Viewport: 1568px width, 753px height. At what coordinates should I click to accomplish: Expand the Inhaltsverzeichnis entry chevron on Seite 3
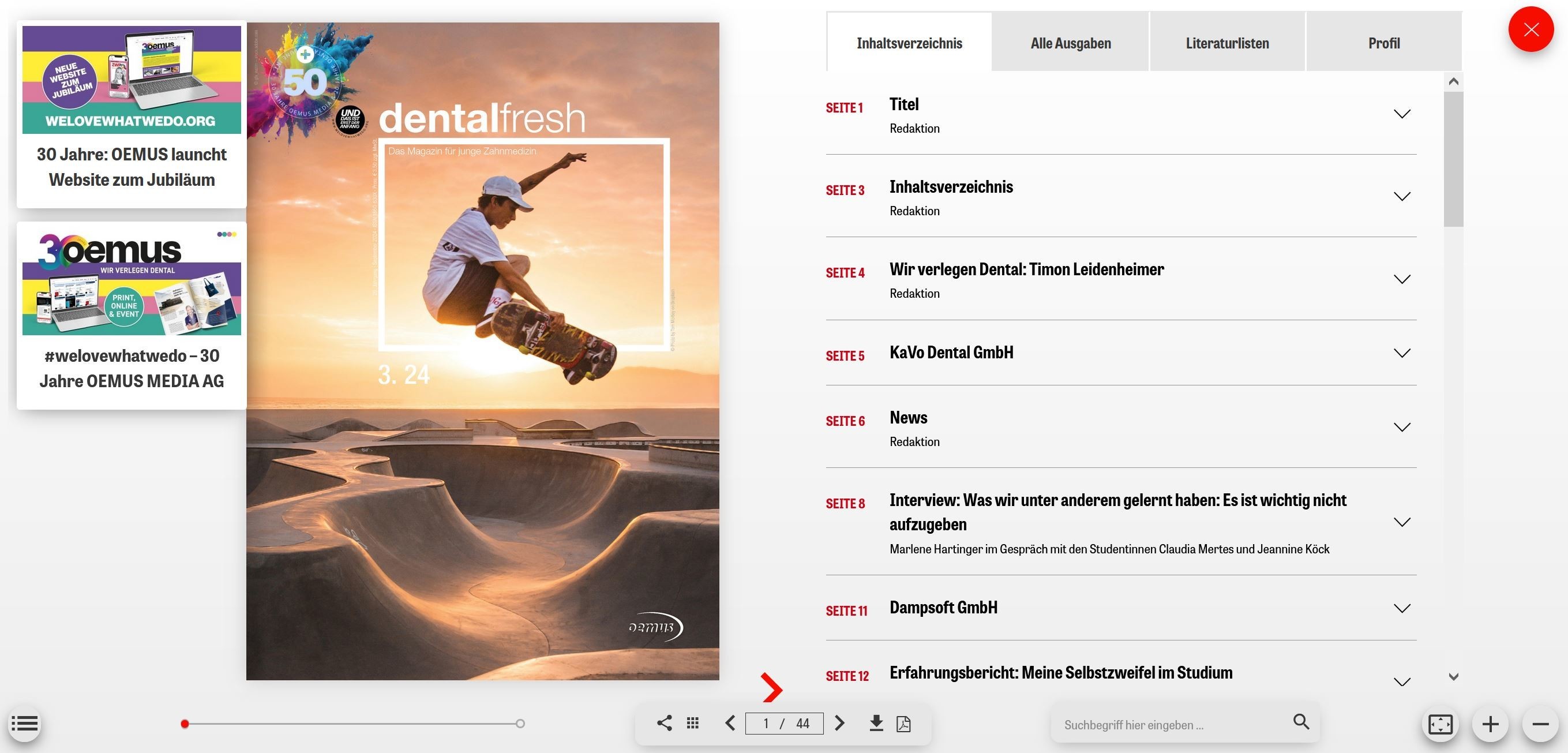[x=1402, y=197]
